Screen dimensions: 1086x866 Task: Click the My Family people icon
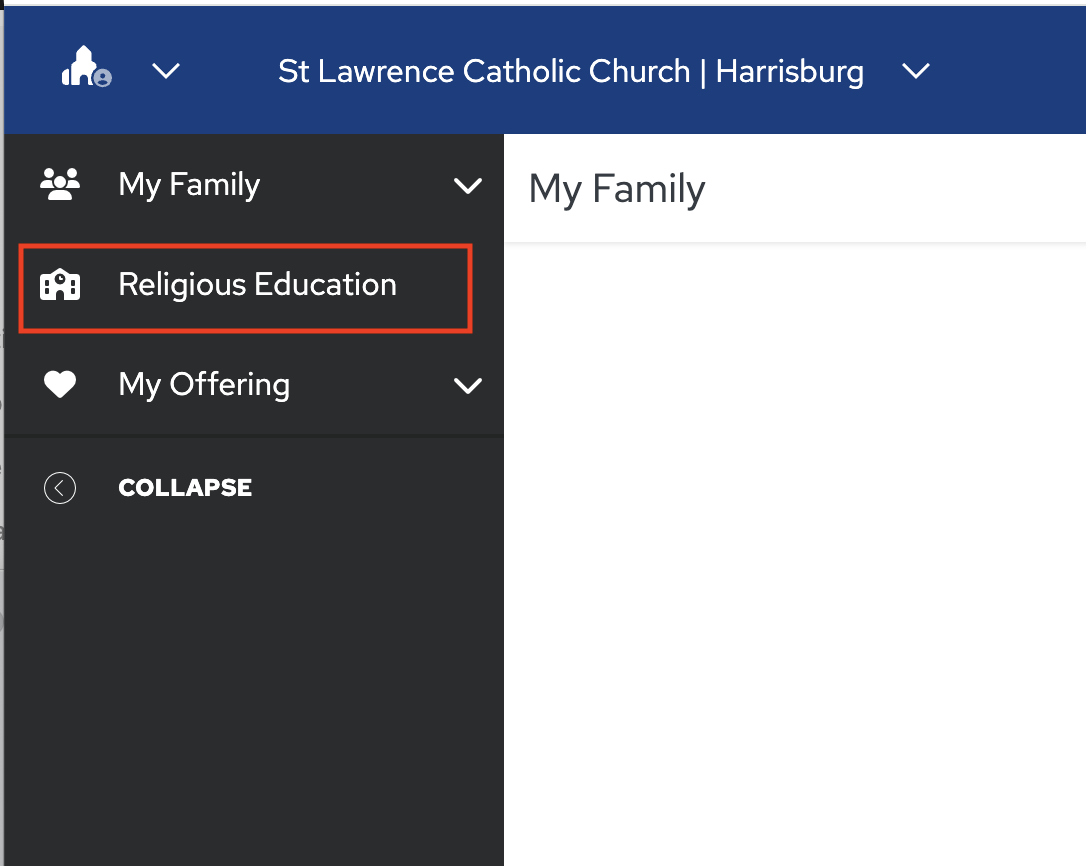click(x=60, y=185)
